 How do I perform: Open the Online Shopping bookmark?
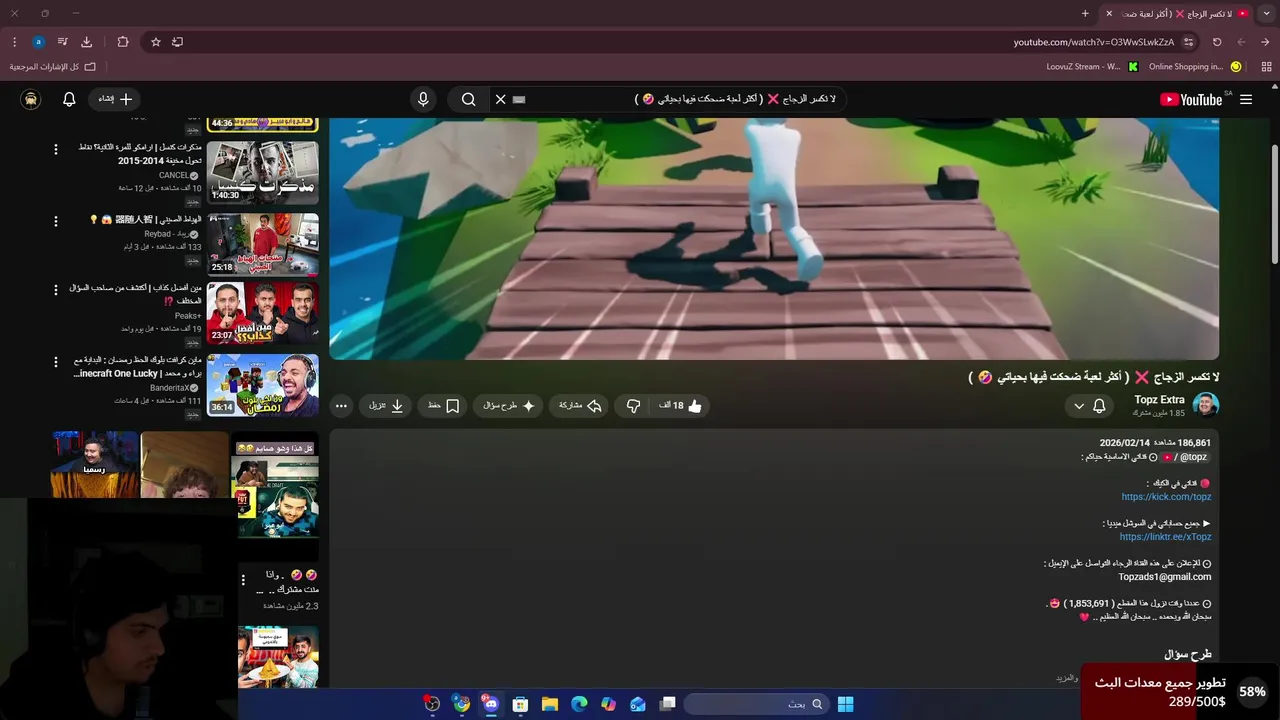[x=1195, y=67]
